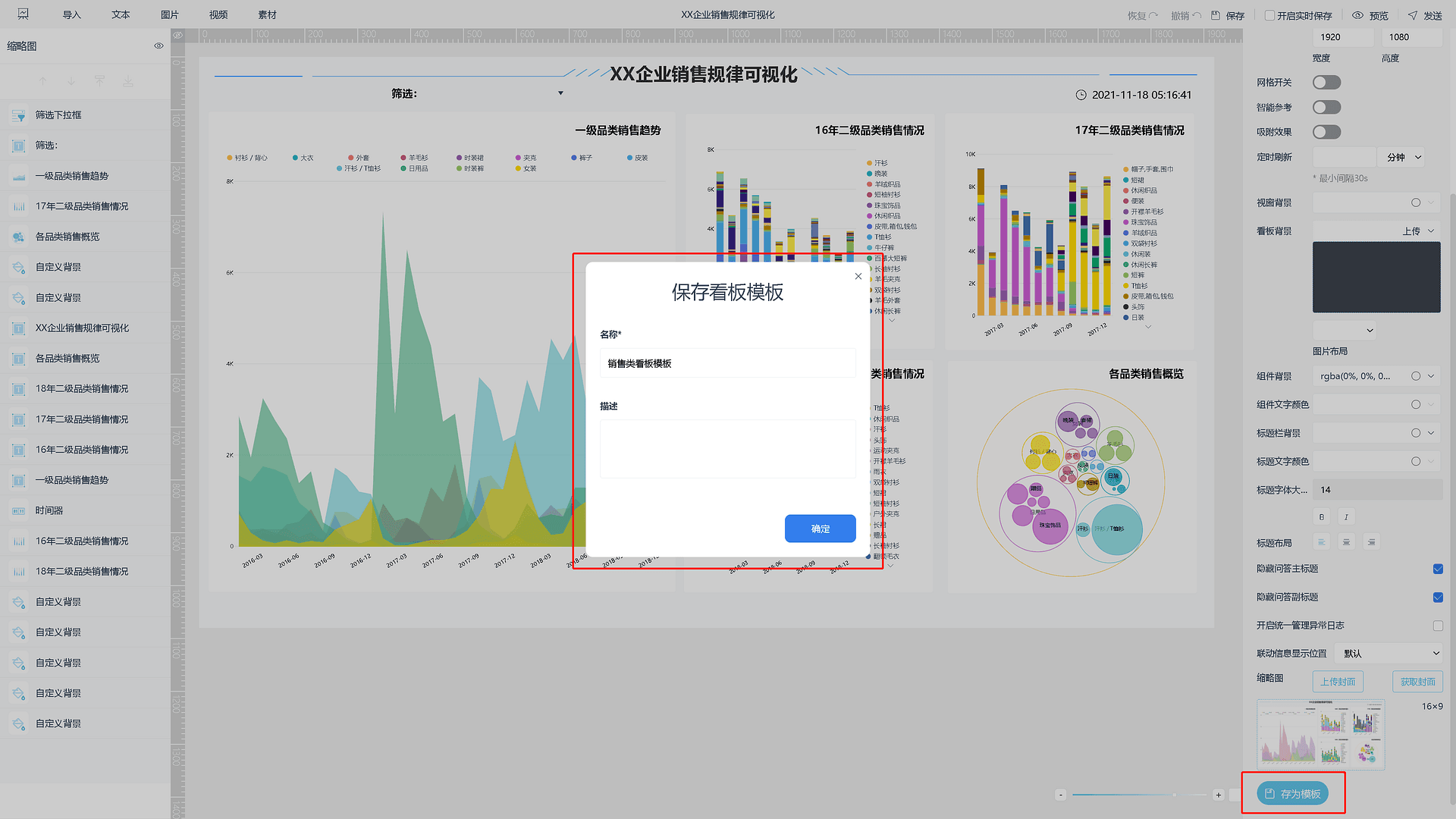Set title layout to left align
The height and width of the screenshot is (819, 1456).
(x=1322, y=542)
